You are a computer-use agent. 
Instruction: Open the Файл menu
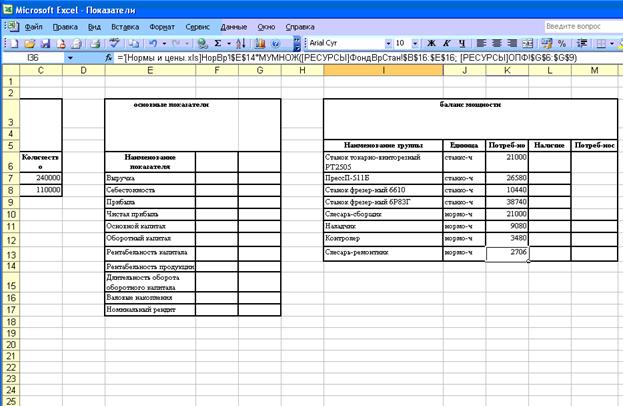click(34, 27)
